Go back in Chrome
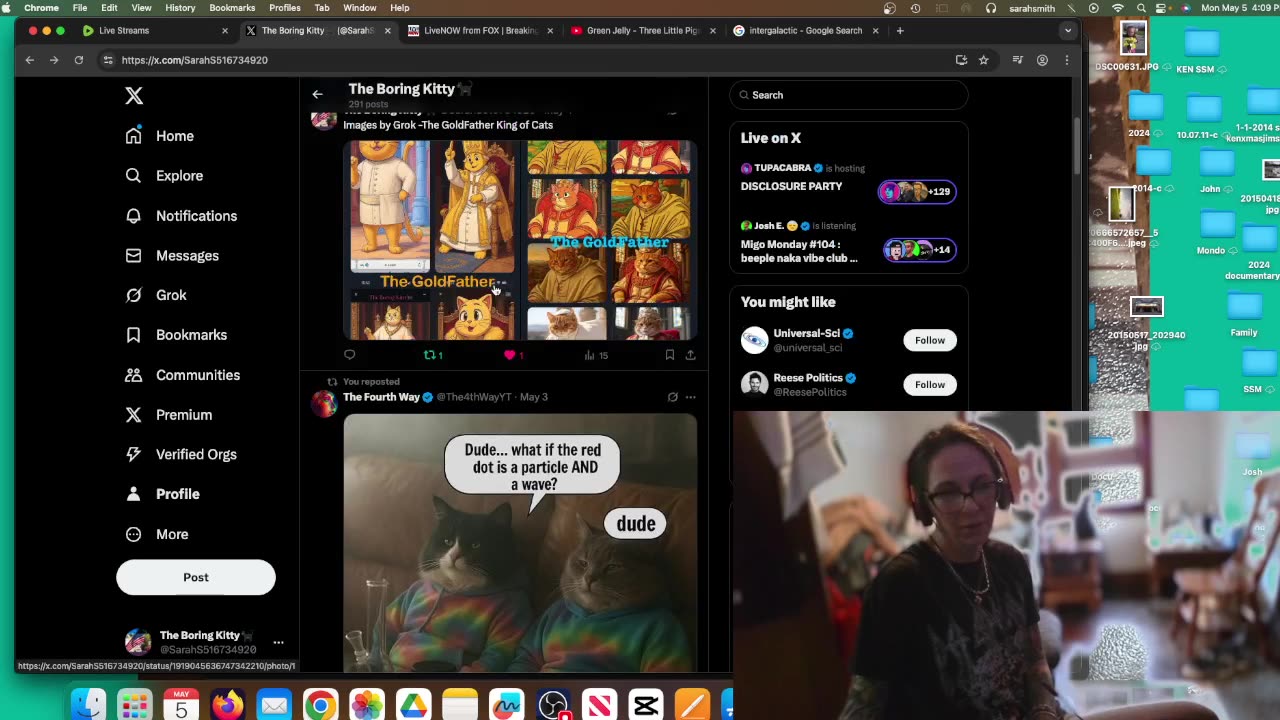 click(x=30, y=60)
